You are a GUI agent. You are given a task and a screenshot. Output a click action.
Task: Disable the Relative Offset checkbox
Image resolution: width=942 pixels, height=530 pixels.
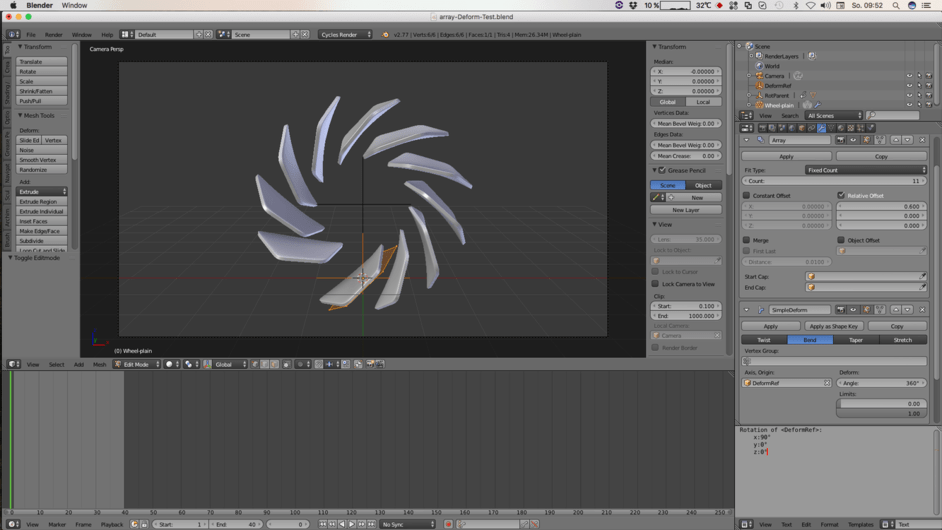[x=841, y=196]
